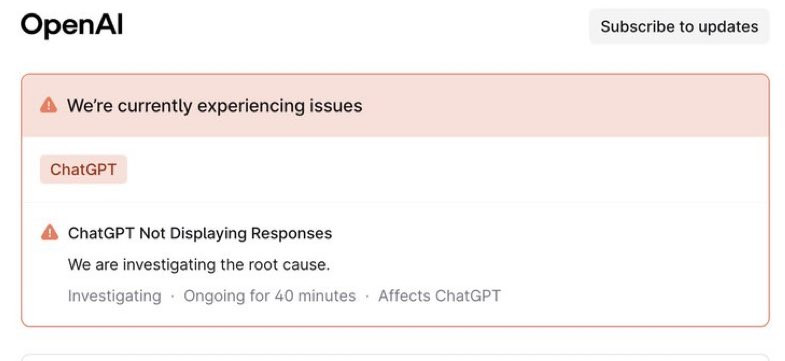
Task: Select the ChatGPT component tag
Action: [84, 169]
